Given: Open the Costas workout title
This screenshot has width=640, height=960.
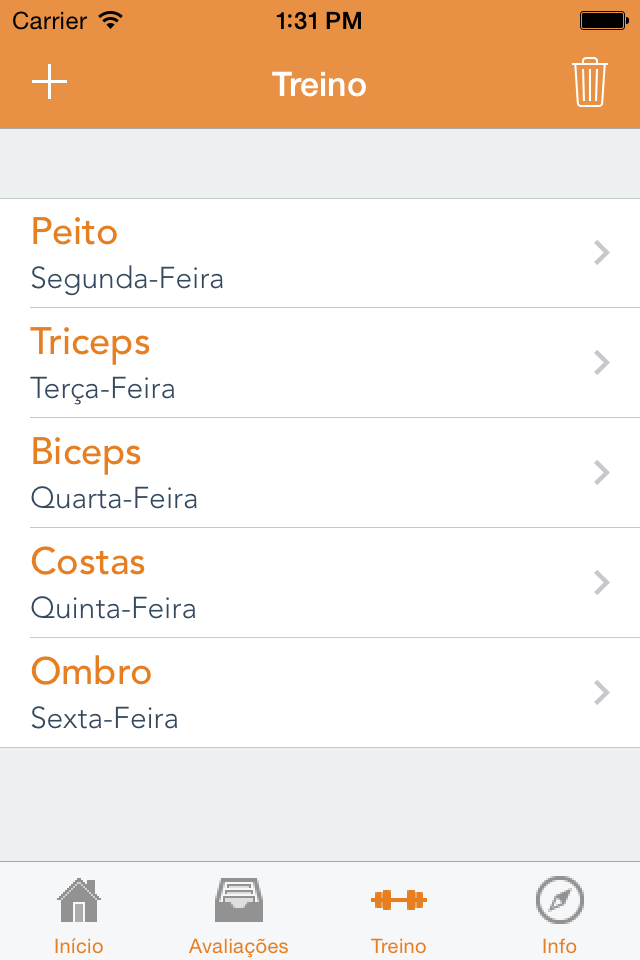Looking at the screenshot, I should 88,562.
